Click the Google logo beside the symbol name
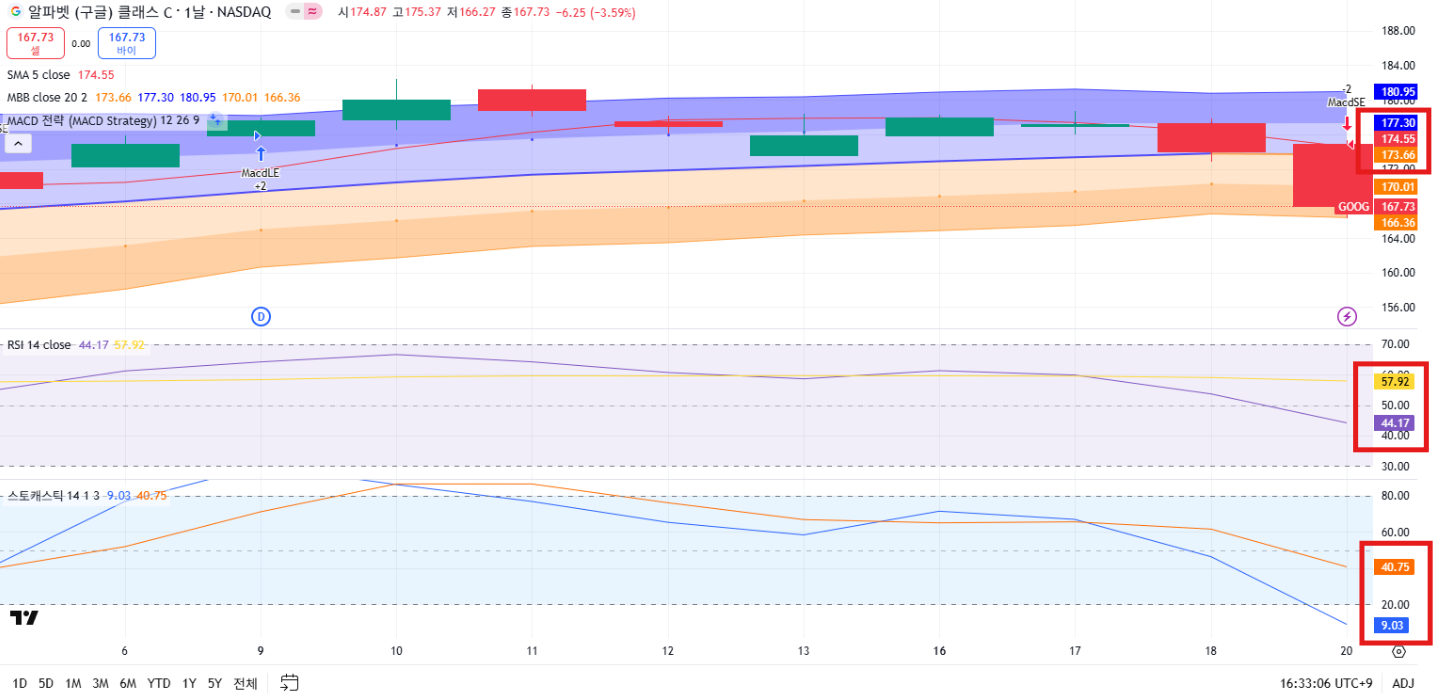This screenshot has height=695, width=1433. pyautogui.click(x=15, y=12)
